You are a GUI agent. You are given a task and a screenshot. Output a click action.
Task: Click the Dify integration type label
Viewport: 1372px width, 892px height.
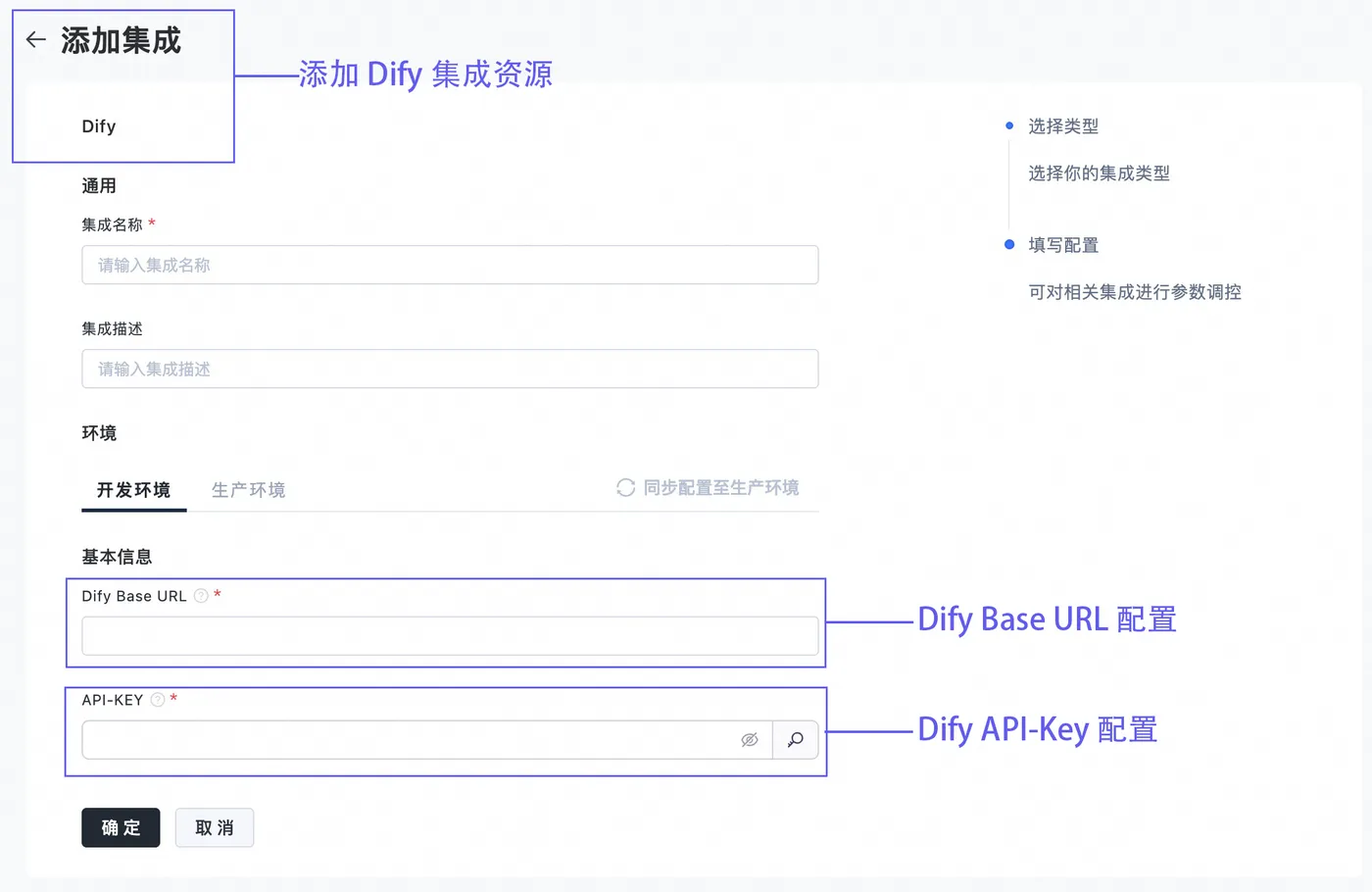click(99, 126)
